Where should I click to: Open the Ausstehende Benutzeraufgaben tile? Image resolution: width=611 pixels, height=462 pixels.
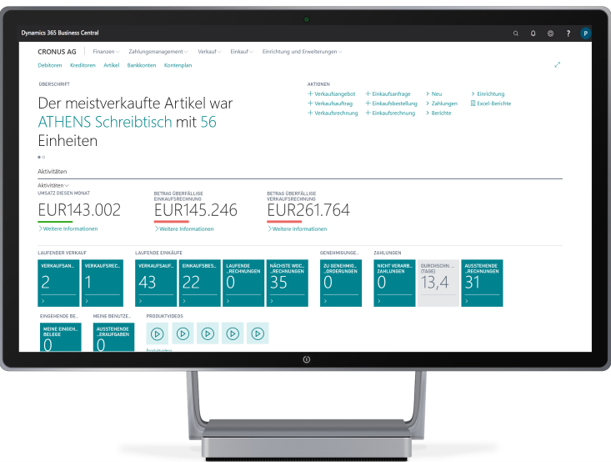(114, 337)
